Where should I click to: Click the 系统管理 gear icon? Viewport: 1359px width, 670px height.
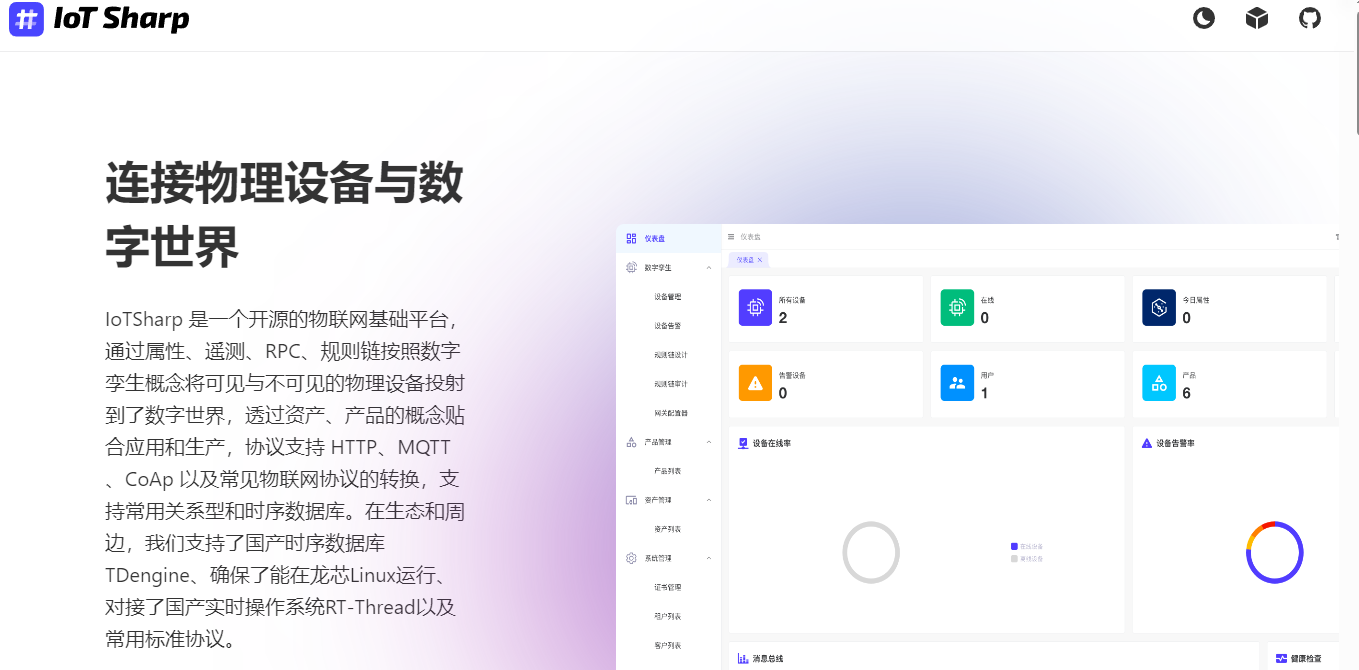pyautogui.click(x=631, y=557)
